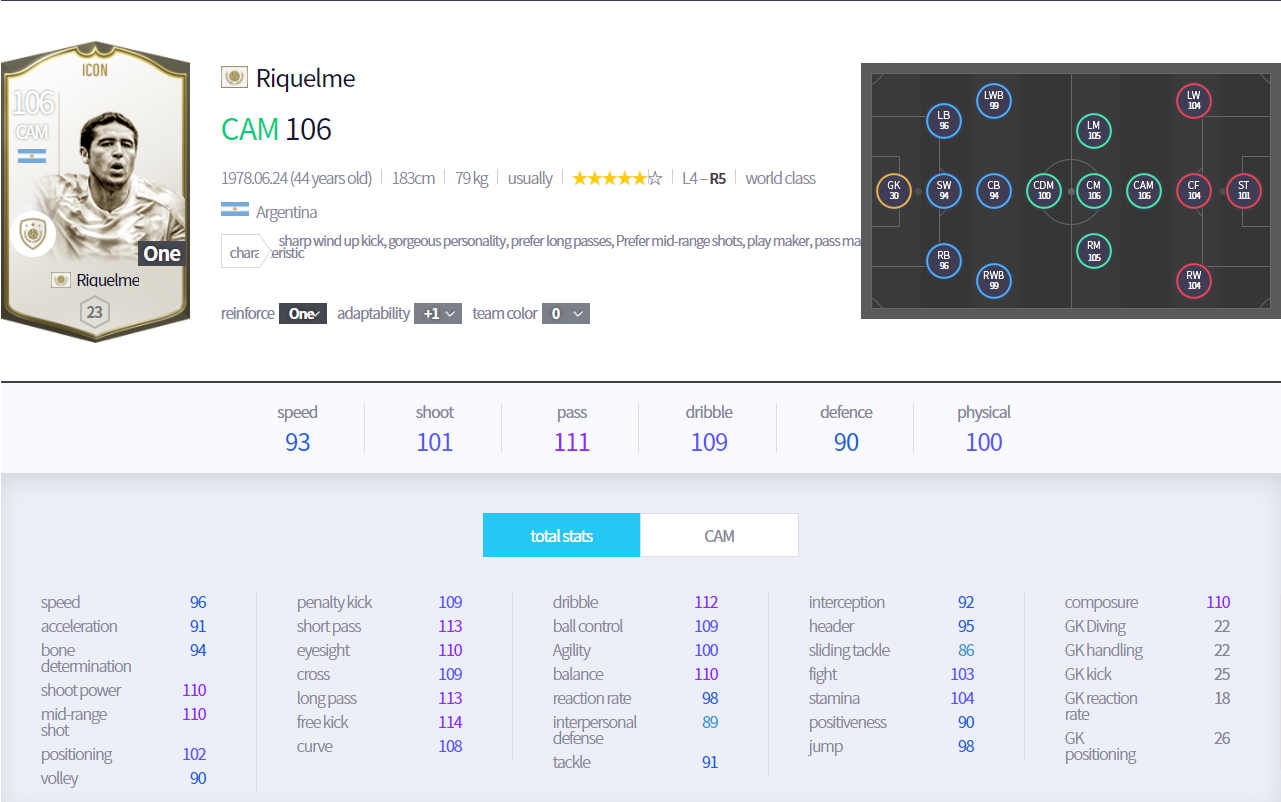1281x802 pixels.
Task: Expand the team color dropdown
Action: 566,313
